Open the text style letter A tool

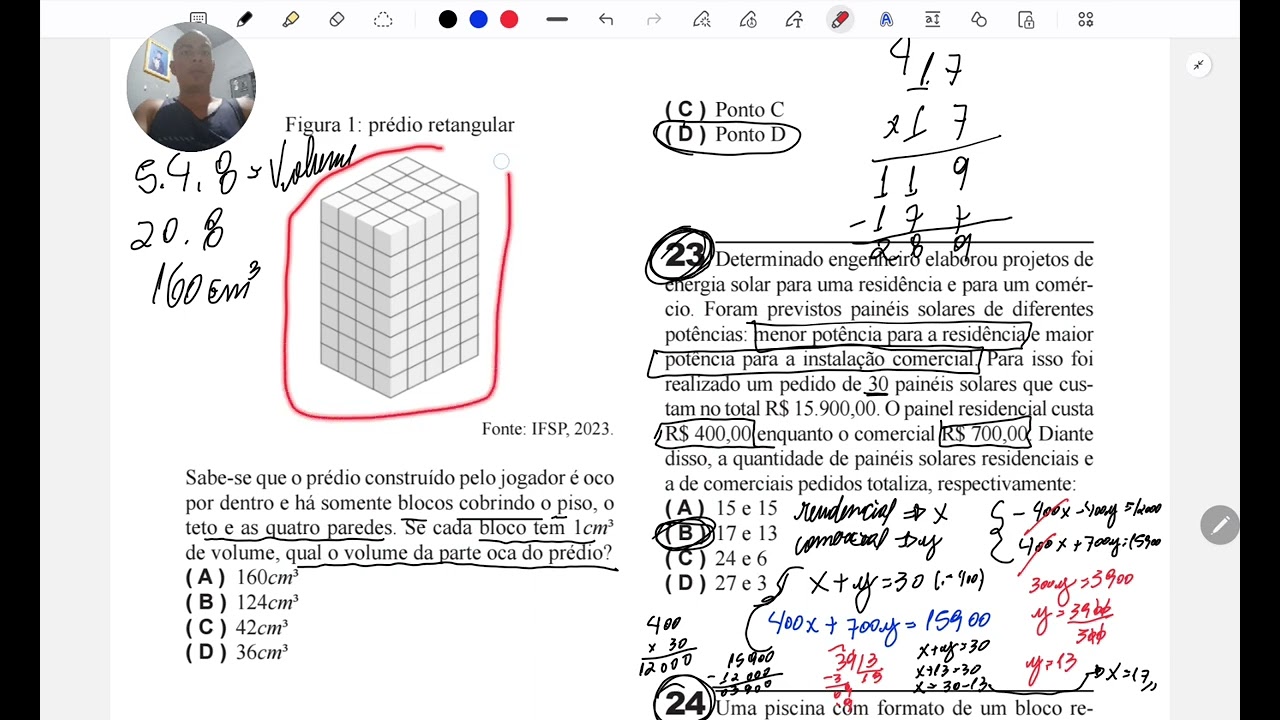[886, 19]
